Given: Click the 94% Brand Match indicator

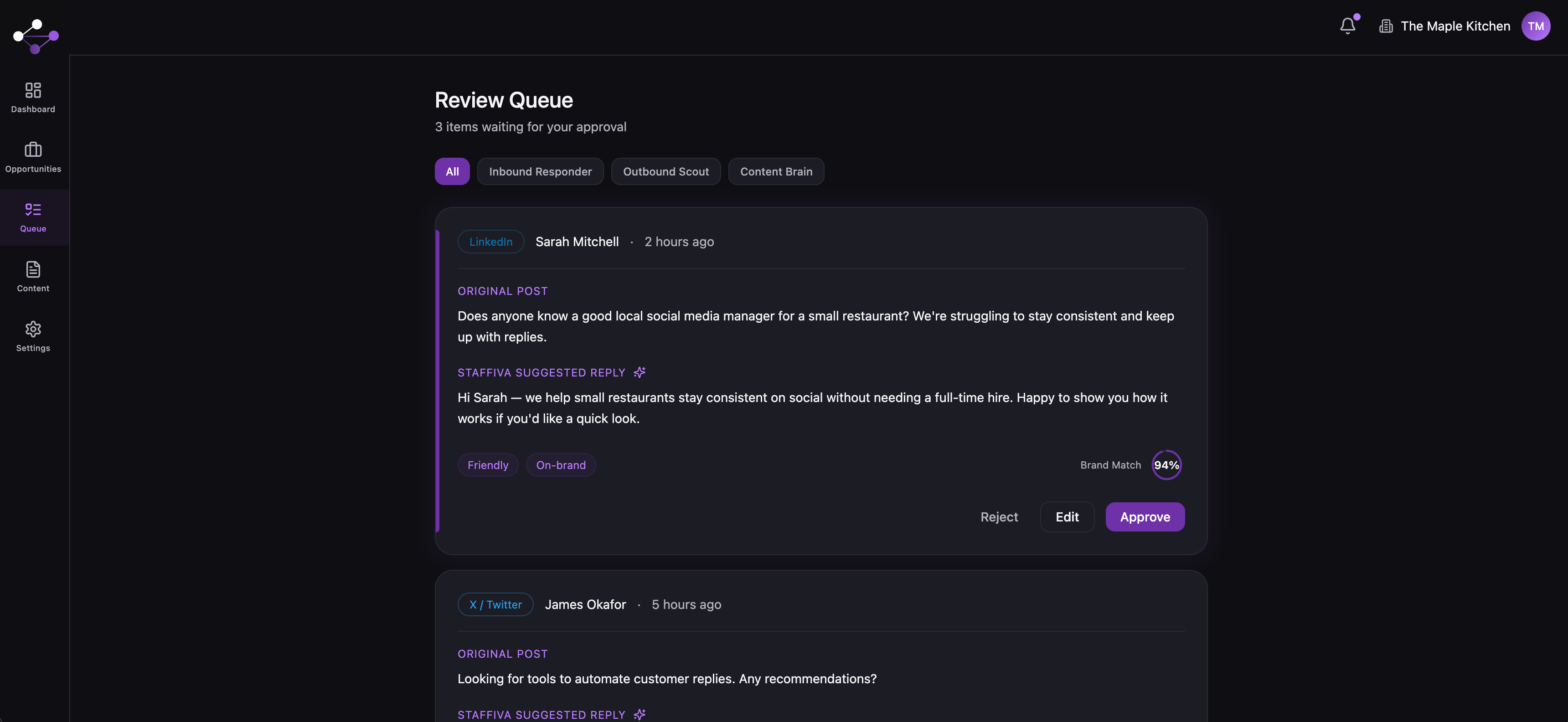Looking at the screenshot, I should 1167,464.
